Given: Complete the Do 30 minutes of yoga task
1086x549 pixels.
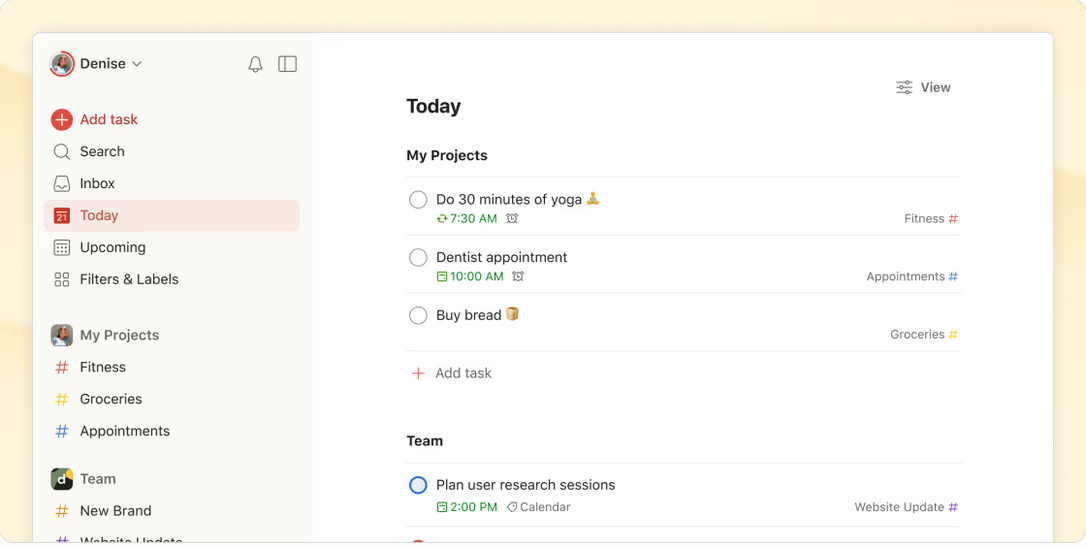Looking at the screenshot, I should point(418,199).
